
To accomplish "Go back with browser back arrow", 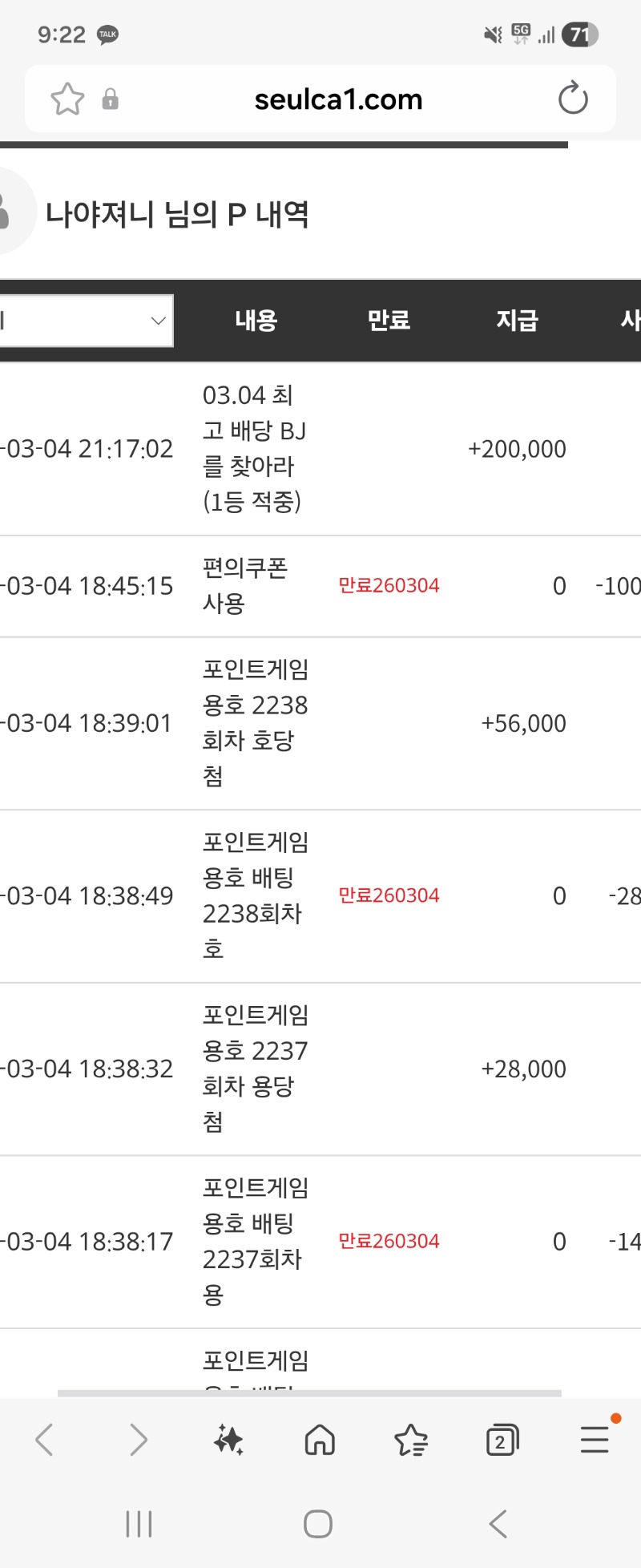I will click(45, 1440).
